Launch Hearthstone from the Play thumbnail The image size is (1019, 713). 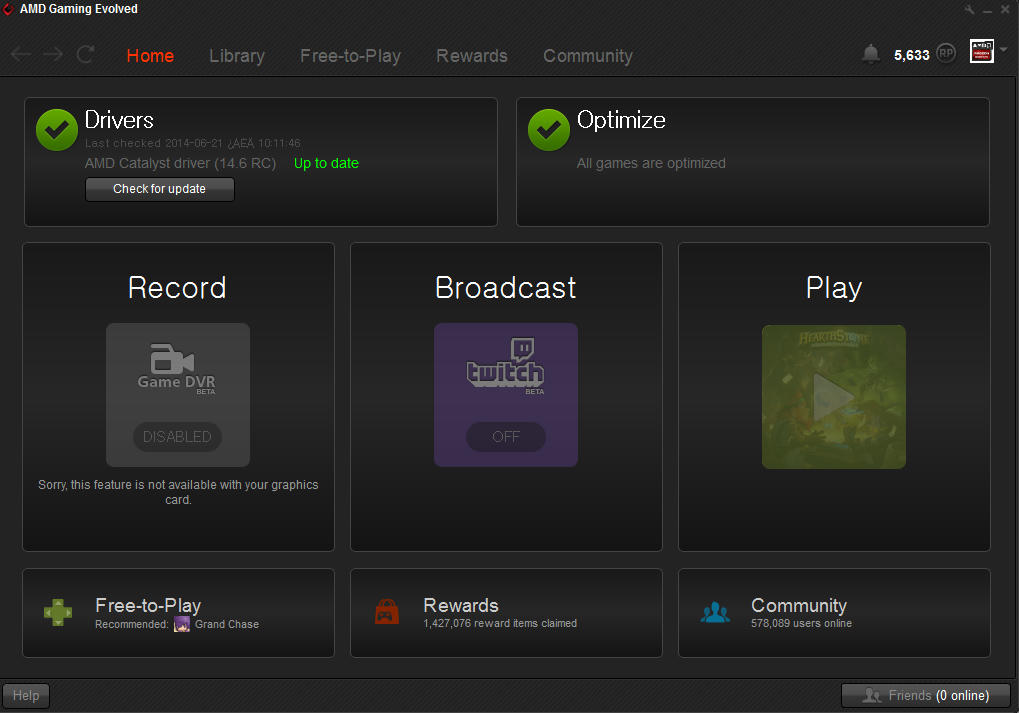pos(834,396)
